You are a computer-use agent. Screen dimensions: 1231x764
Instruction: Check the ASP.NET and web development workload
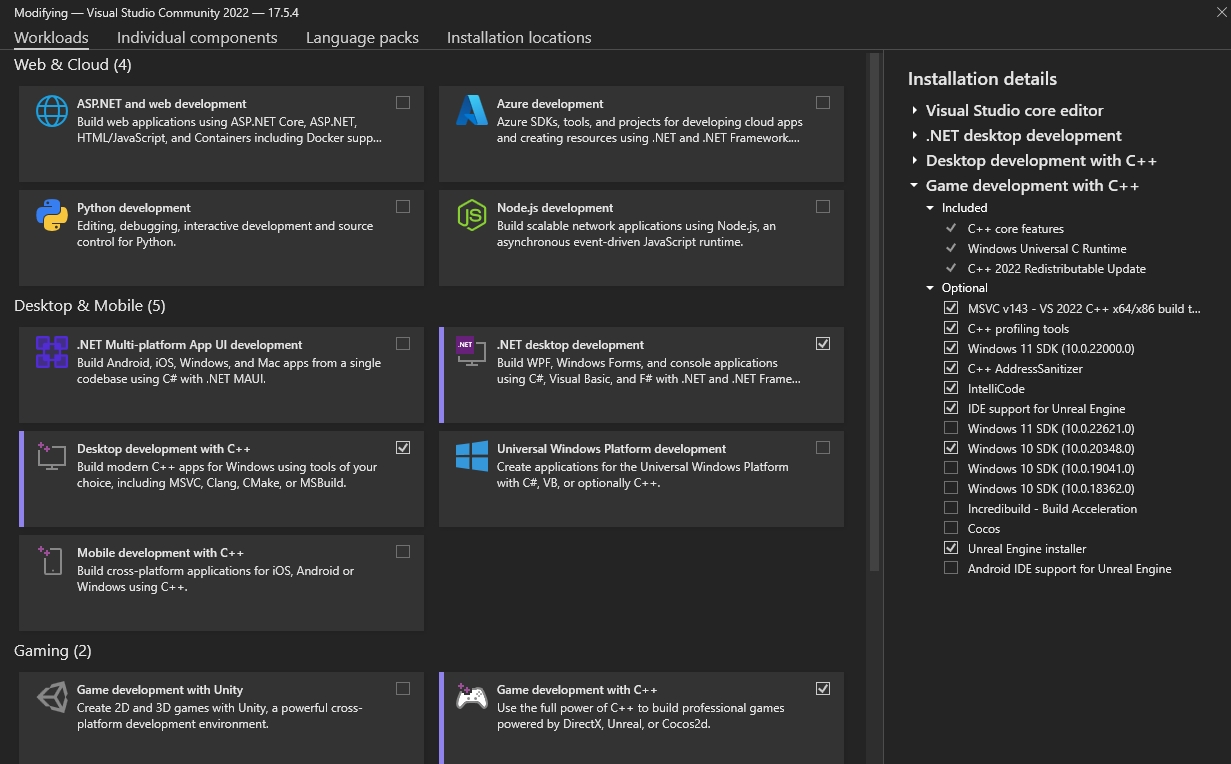click(403, 102)
